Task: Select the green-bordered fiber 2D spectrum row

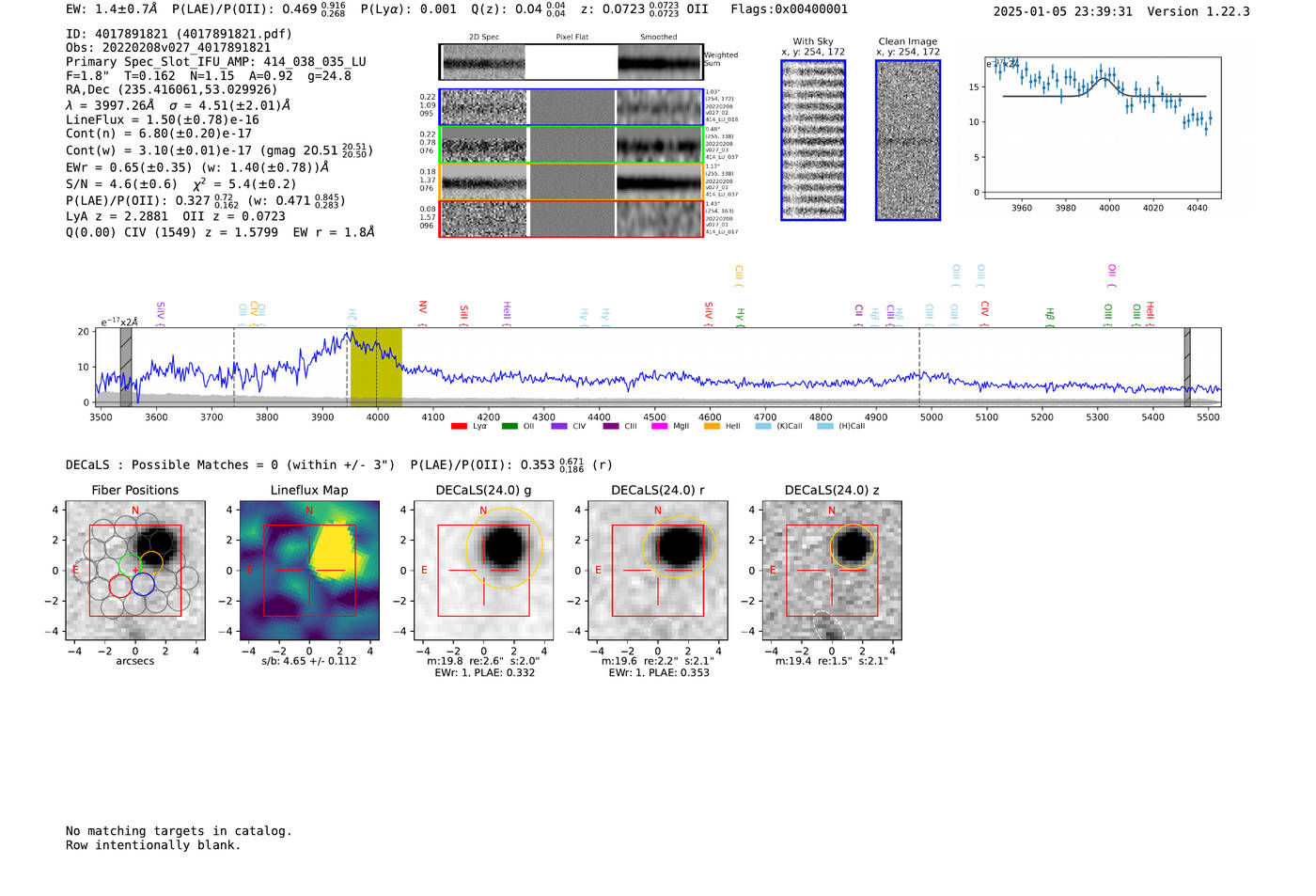Action: click(x=572, y=145)
